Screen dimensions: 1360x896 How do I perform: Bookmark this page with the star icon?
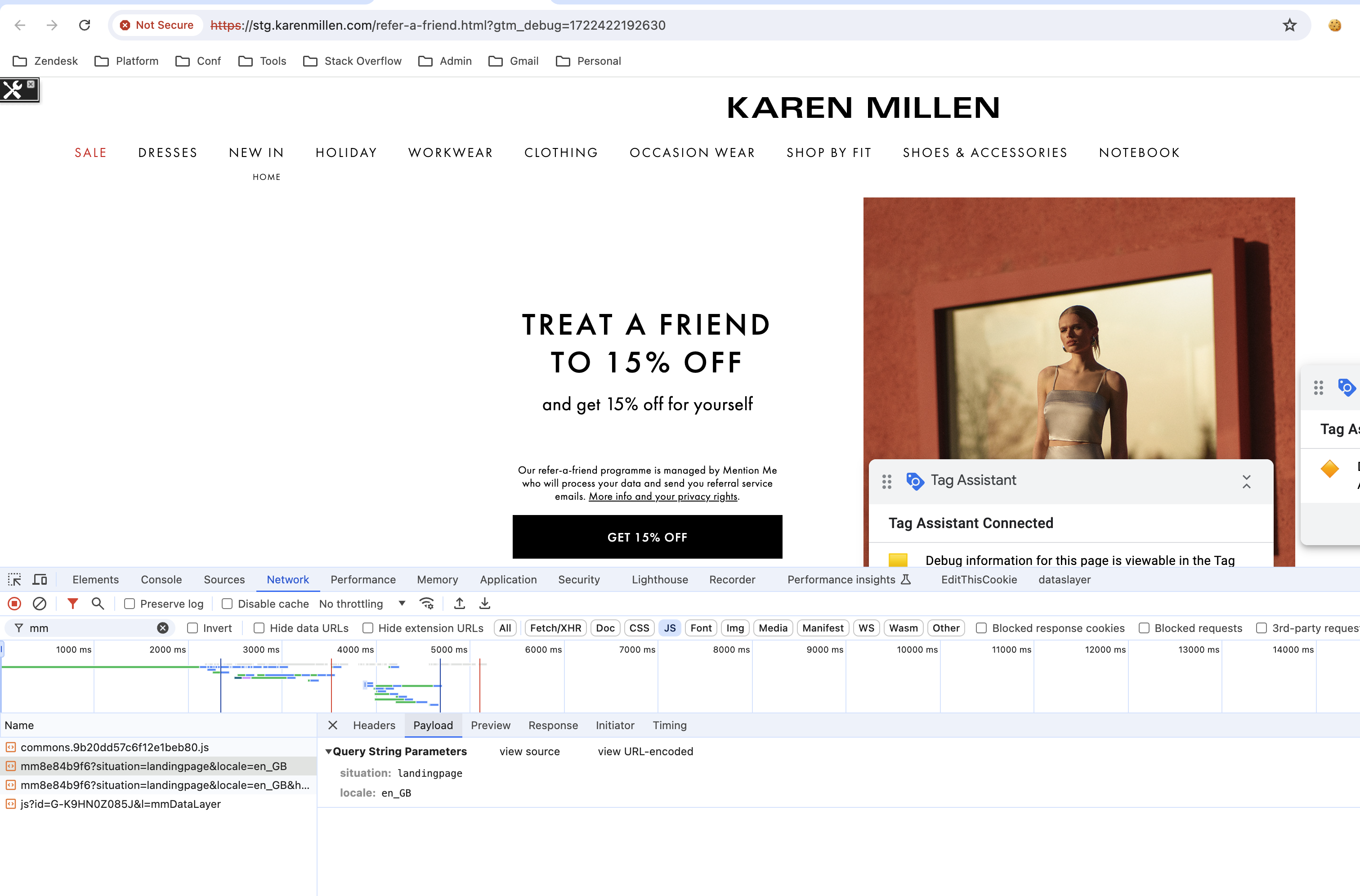pos(1289,25)
